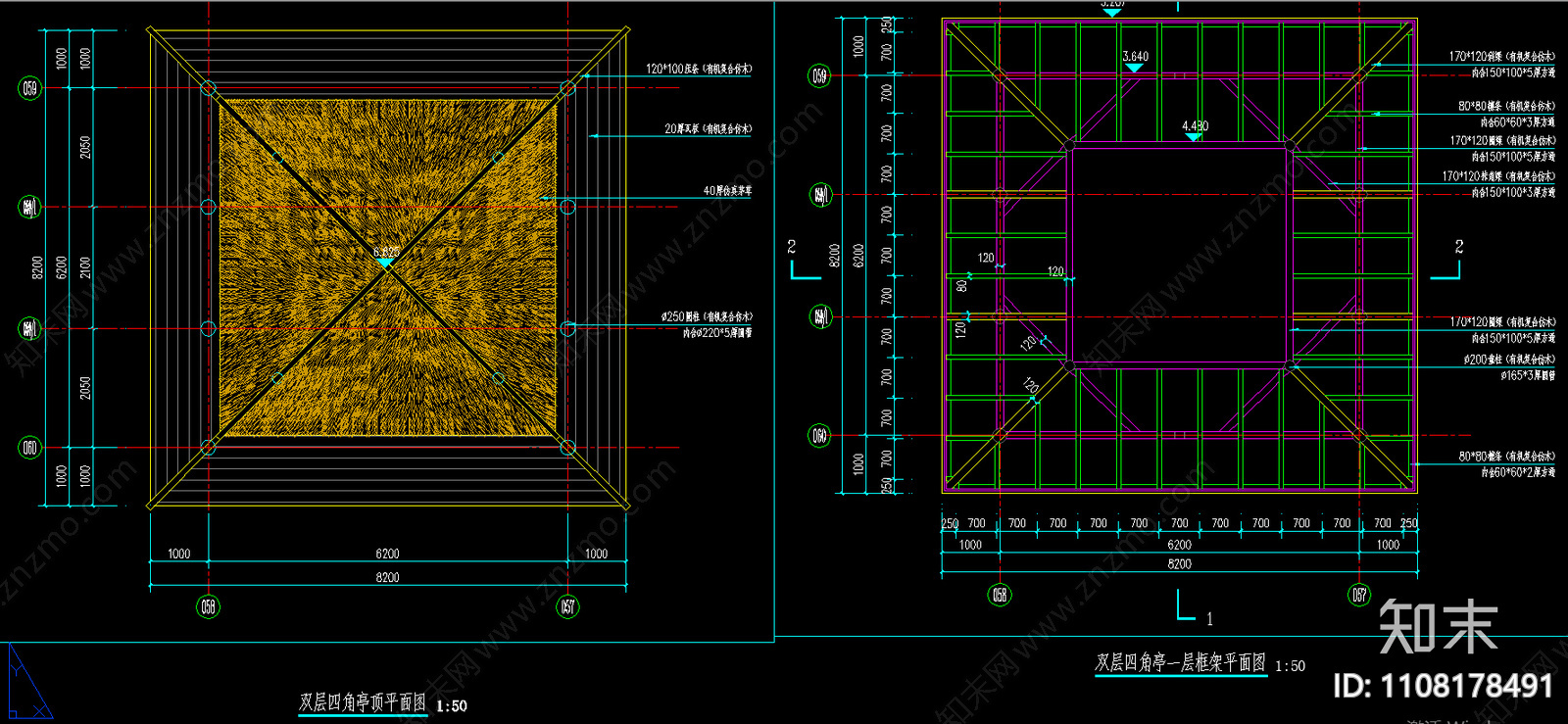Select the 6200 dimension below the roof plan
This screenshot has height=724, width=1568.
(x=387, y=554)
